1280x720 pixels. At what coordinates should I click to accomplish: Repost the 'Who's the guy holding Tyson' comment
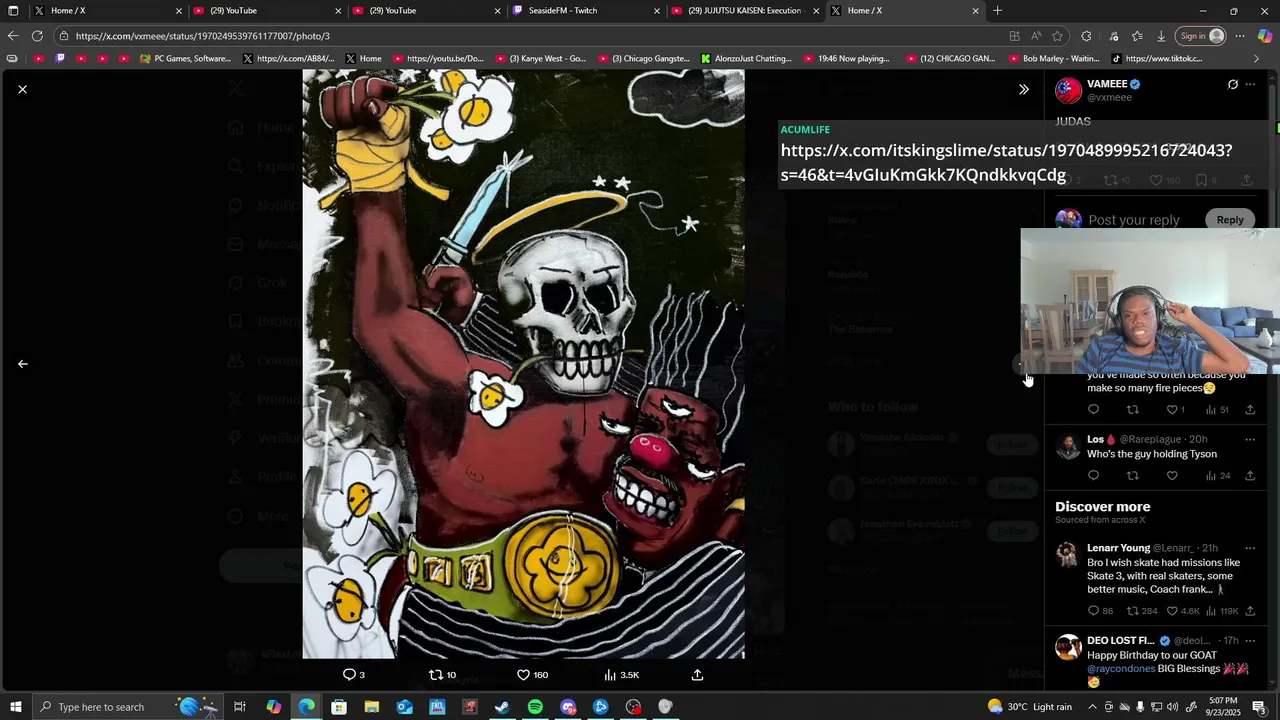[x=1132, y=476]
